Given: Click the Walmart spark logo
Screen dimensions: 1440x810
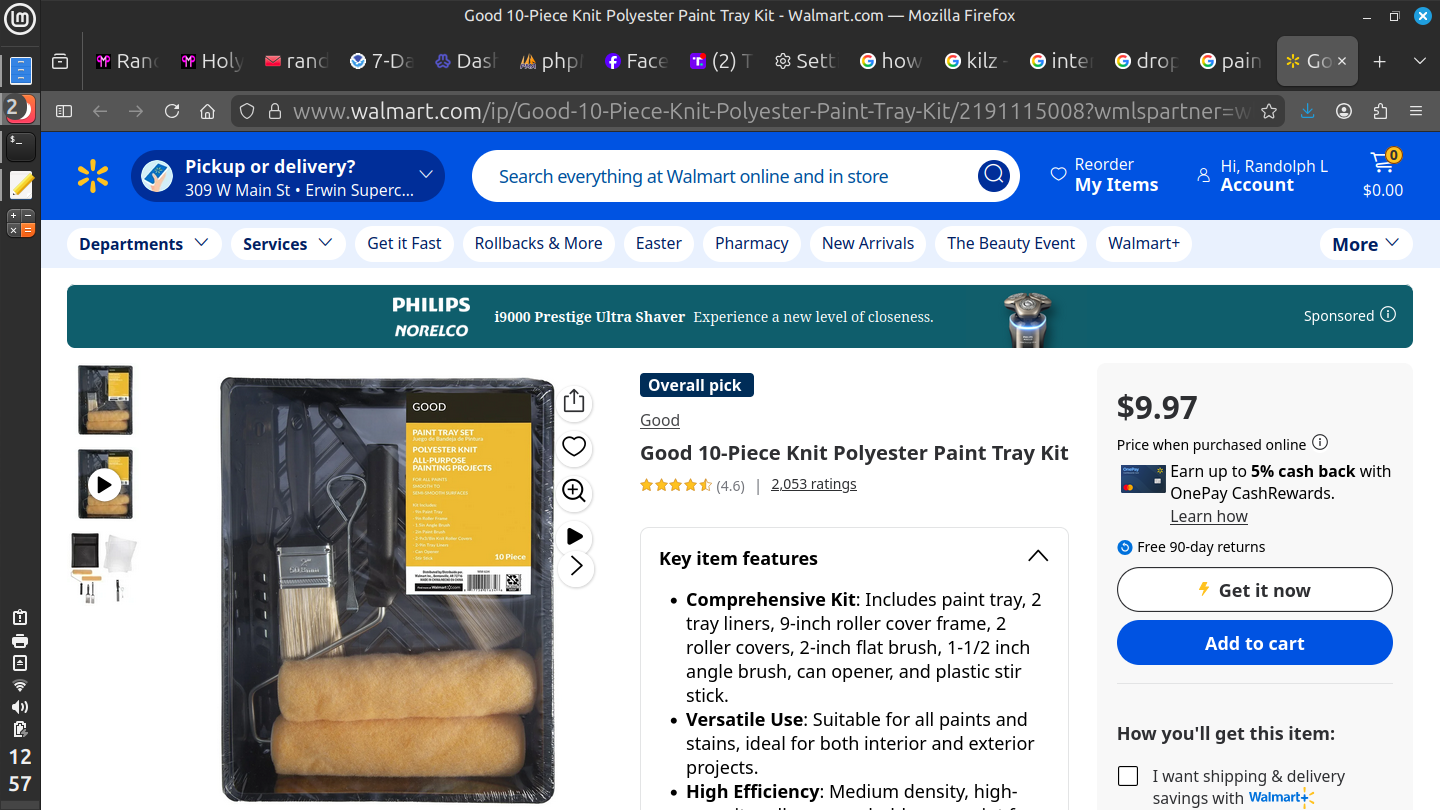Looking at the screenshot, I should pos(93,176).
